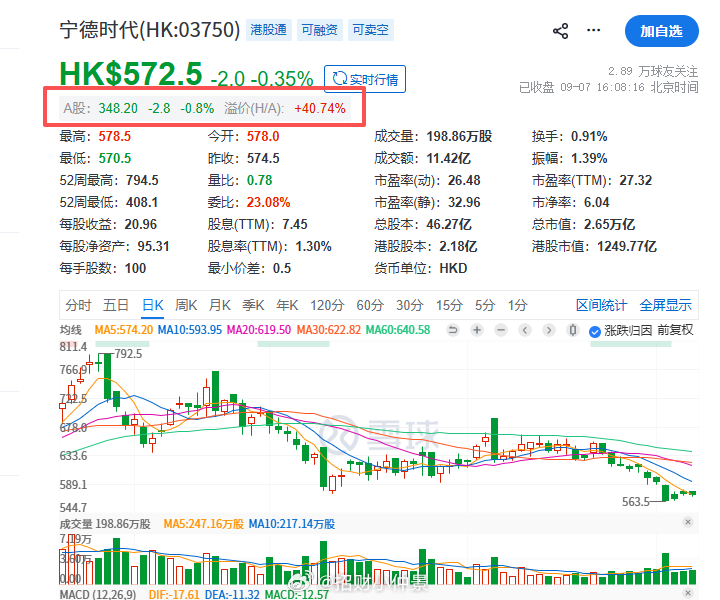Image resolution: width=720 pixels, height=600 pixels.
Task: Click the 成交额 value 11.42亿
Action: point(449,158)
